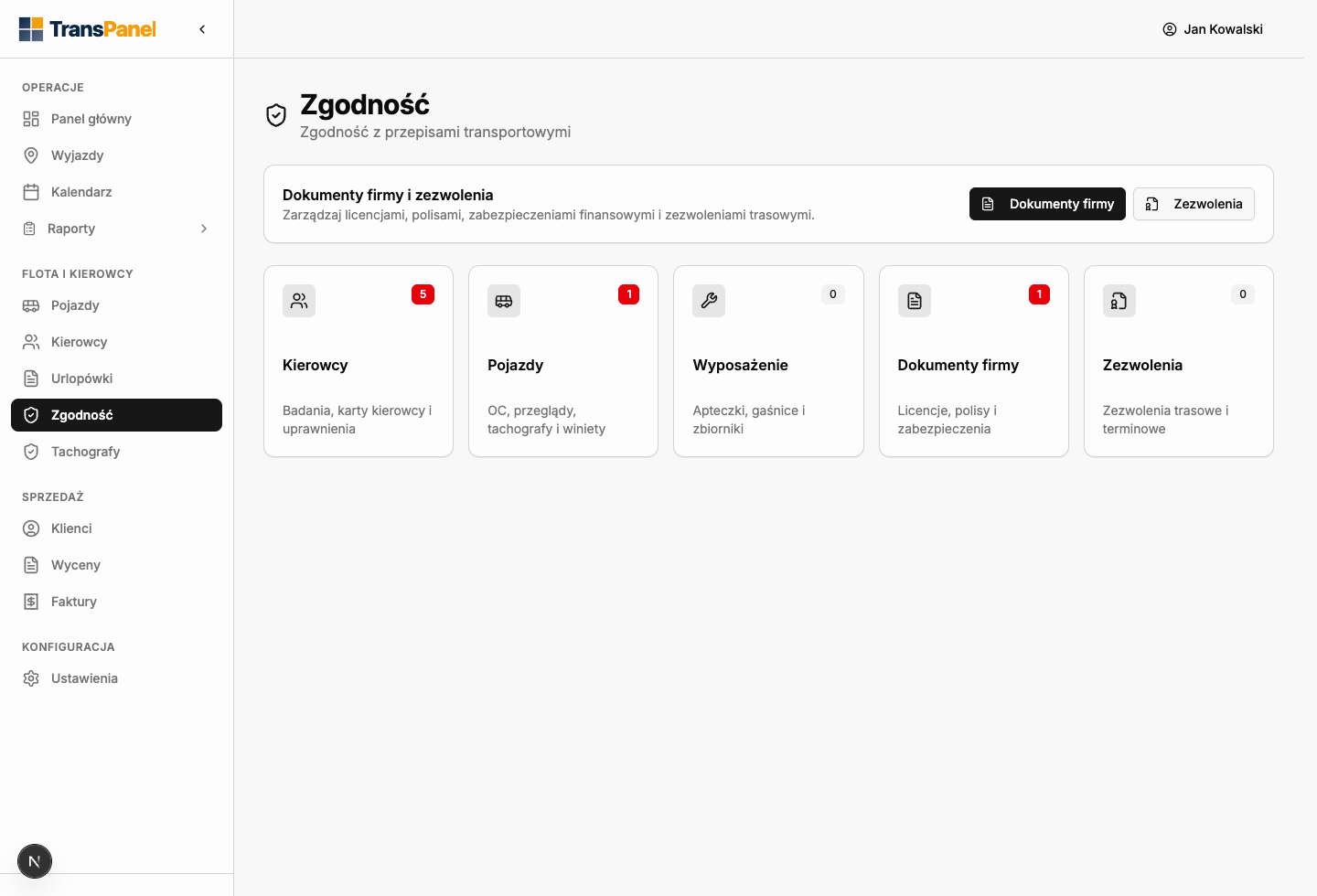This screenshot has width=1317, height=896.
Task: Click the Klienci user circle icon
Action: pos(31,528)
